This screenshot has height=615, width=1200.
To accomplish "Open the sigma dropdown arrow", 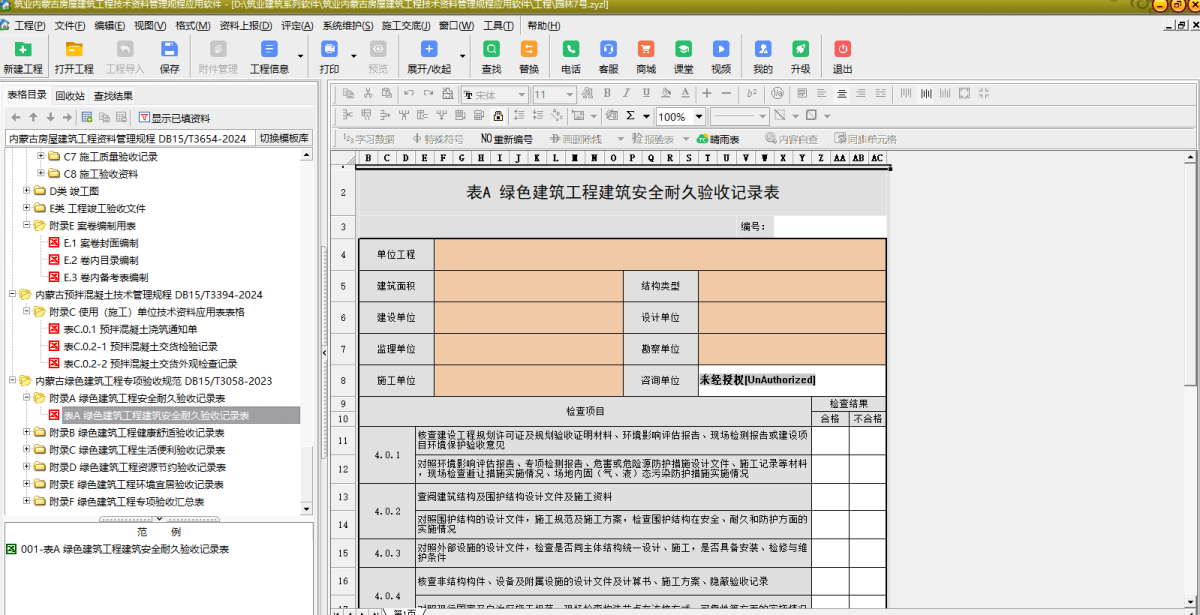I will (646, 116).
